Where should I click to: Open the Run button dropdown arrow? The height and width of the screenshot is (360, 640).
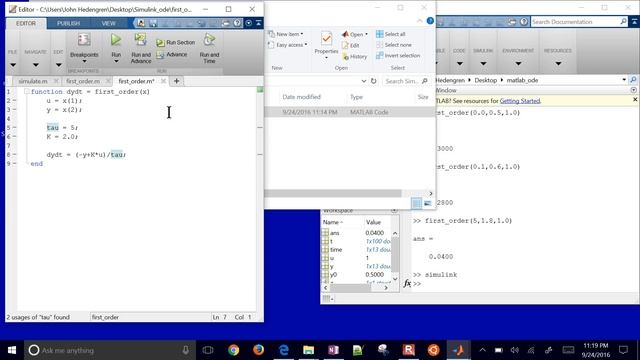pyautogui.click(x=116, y=61)
